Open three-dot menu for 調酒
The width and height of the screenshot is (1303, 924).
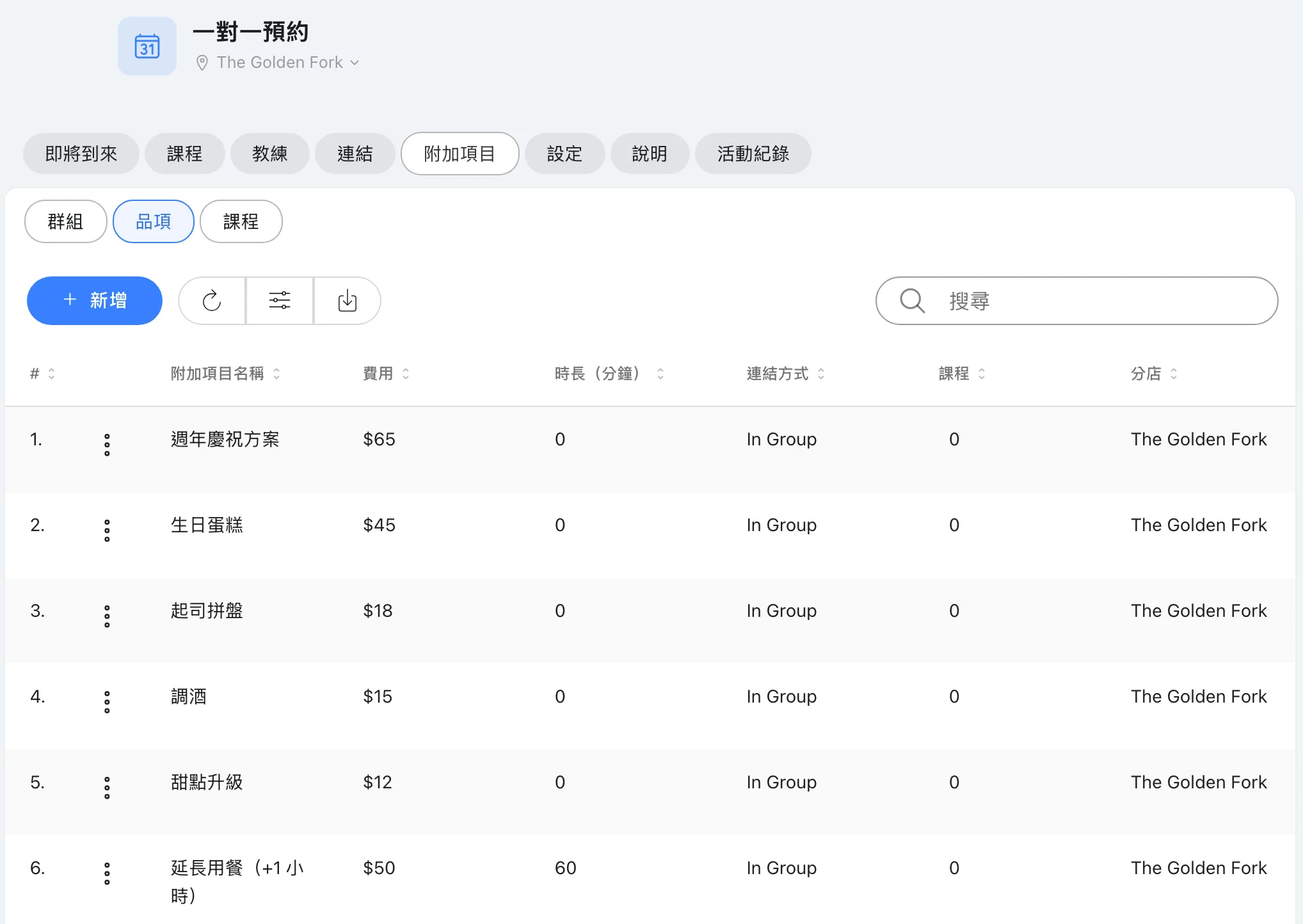107,702
